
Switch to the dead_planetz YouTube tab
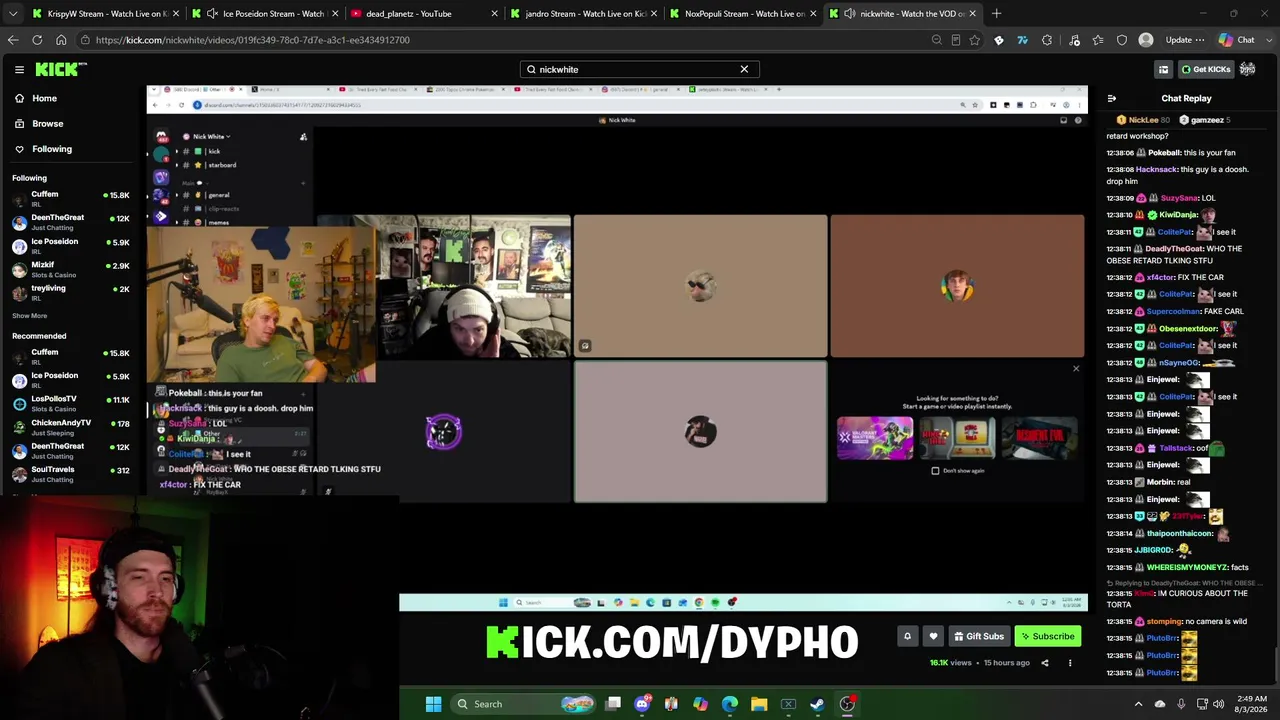click(424, 14)
